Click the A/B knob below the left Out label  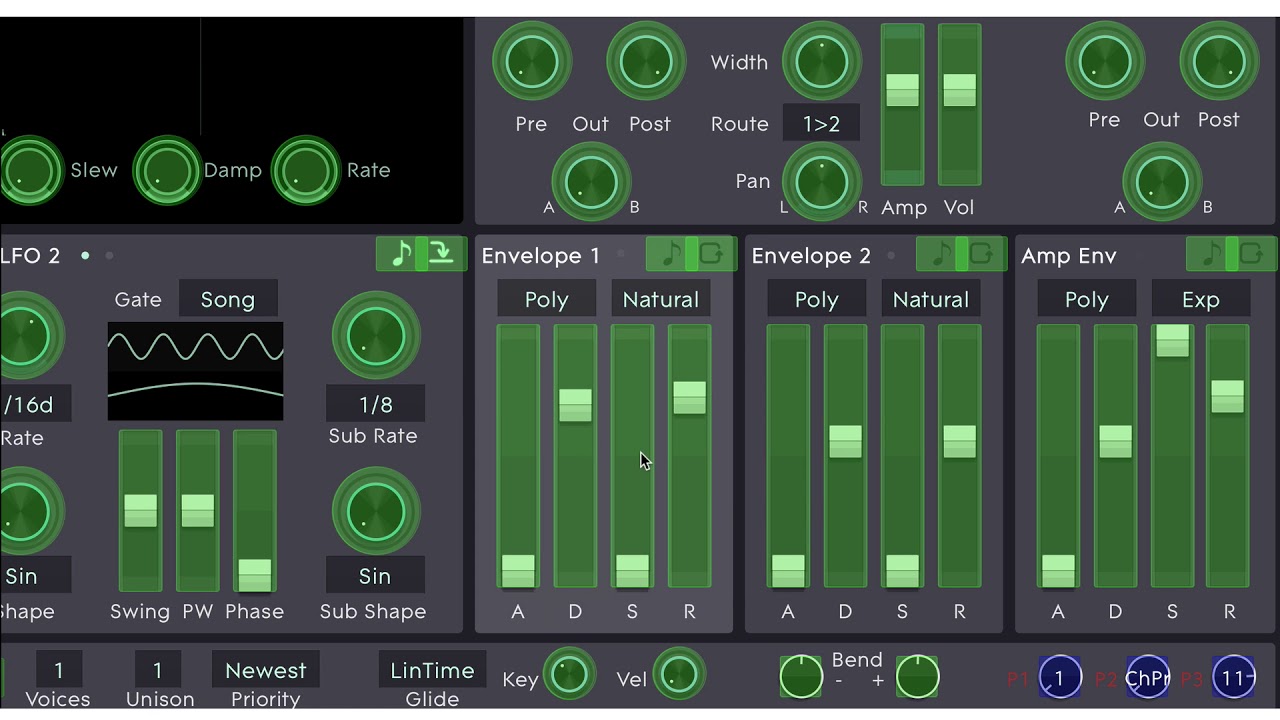tap(591, 183)
